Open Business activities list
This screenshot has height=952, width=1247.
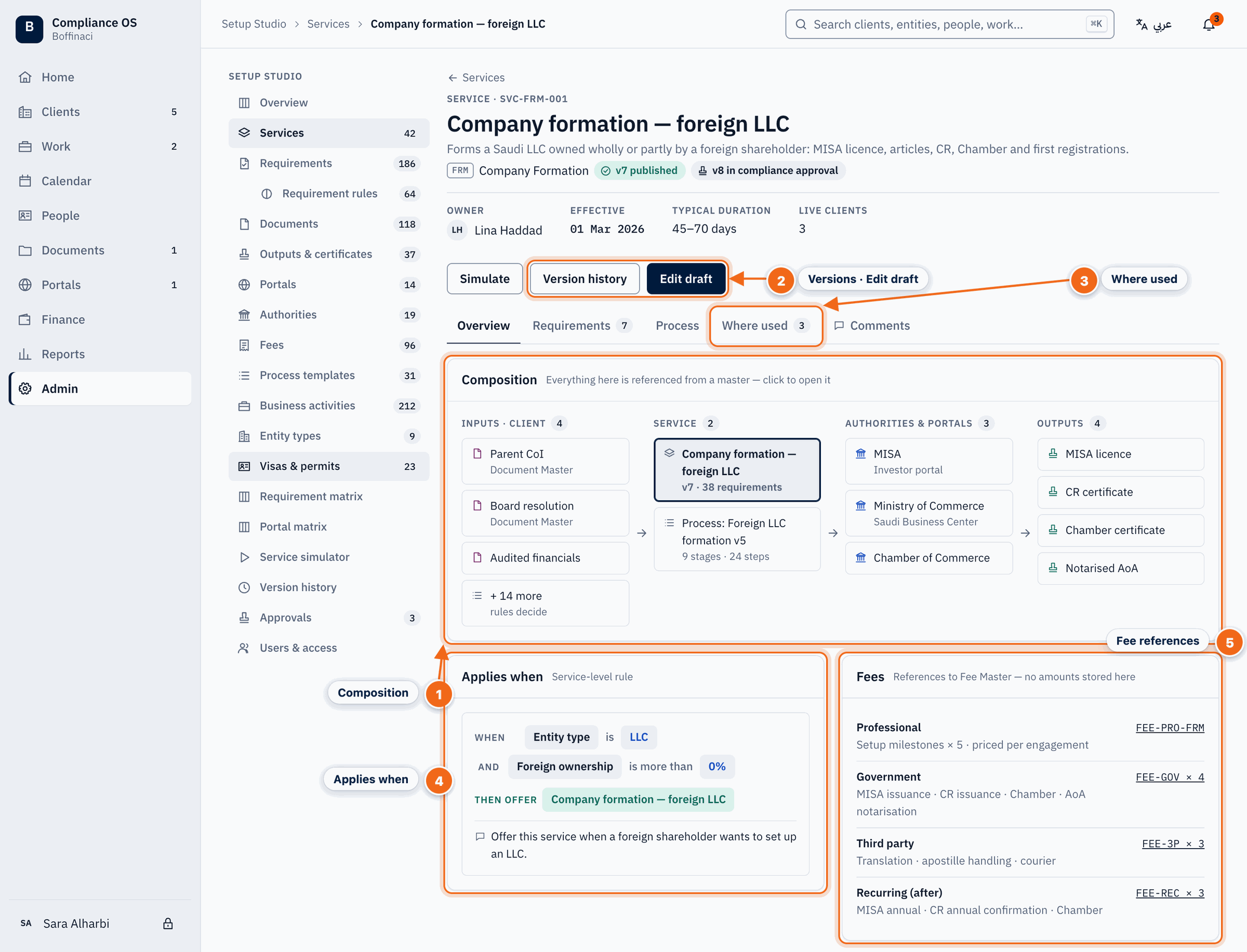(329, 405)
